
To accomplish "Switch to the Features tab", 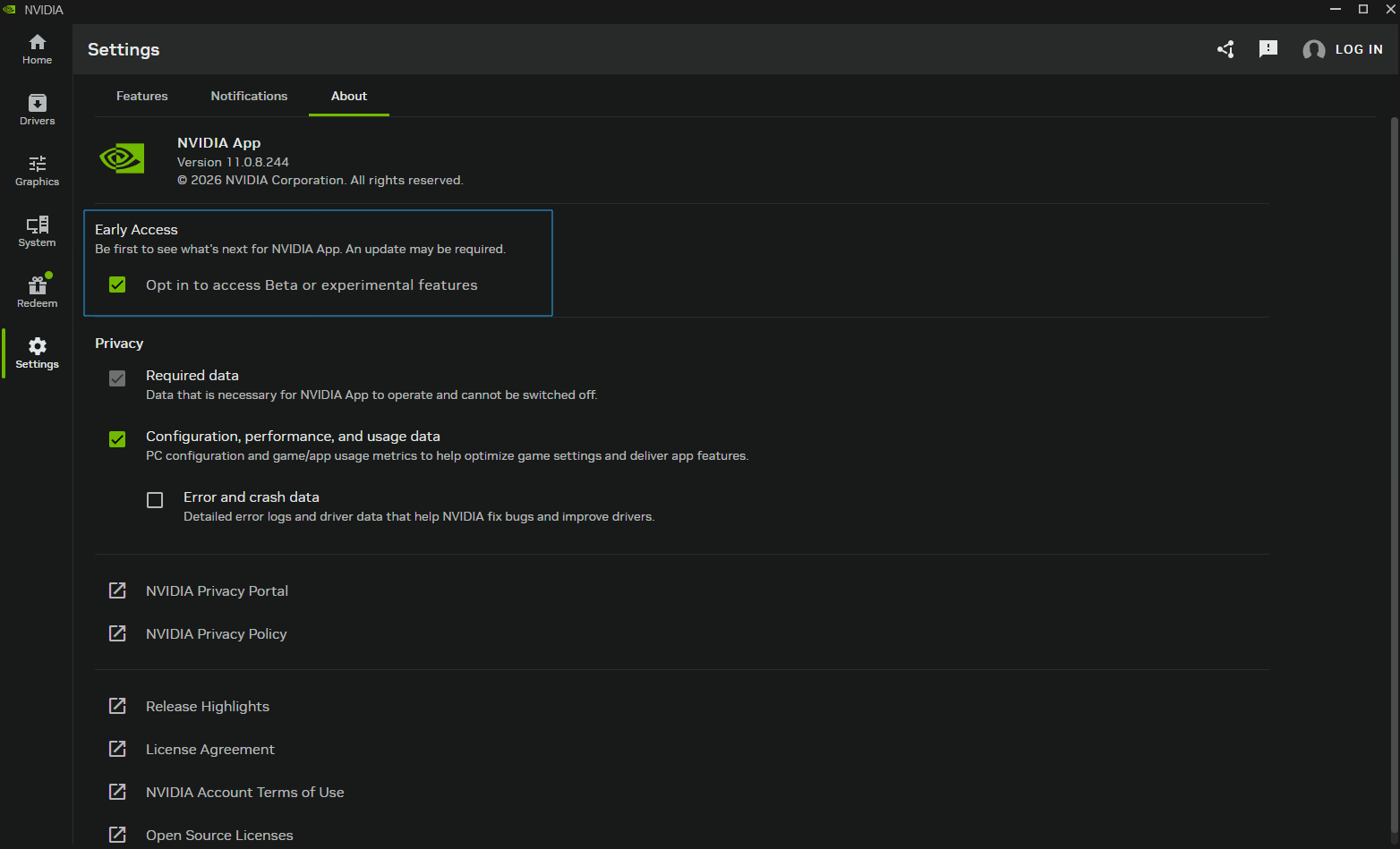I will 142,96.
